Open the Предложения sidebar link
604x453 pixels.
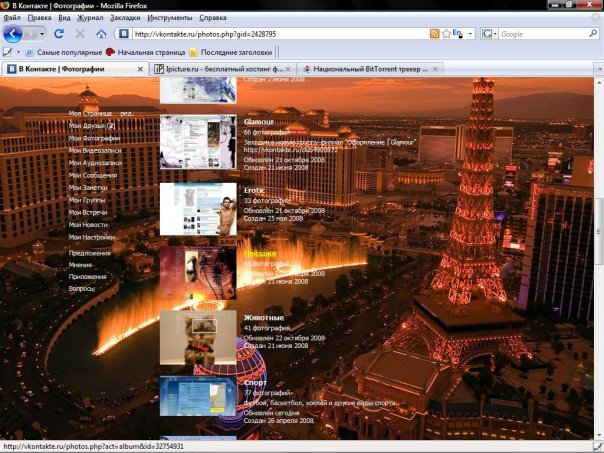coord(89,253)
